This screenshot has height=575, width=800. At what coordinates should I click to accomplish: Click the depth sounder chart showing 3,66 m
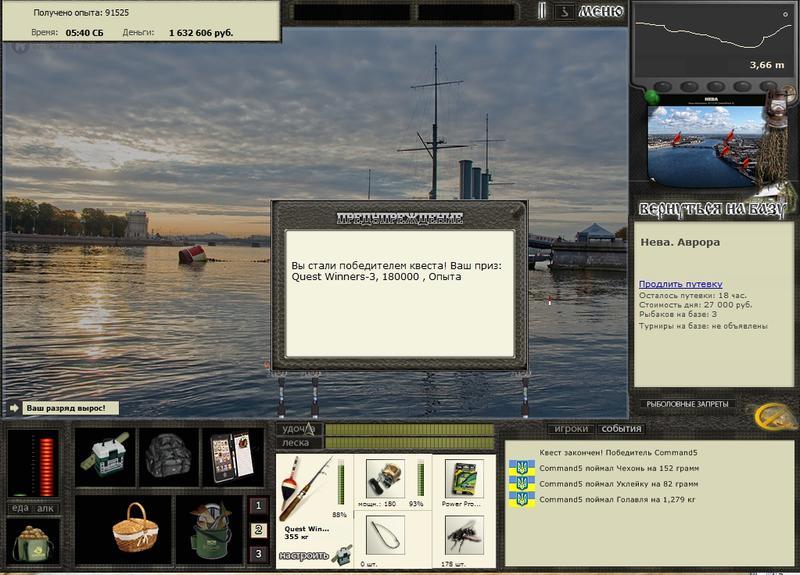(x=712, y=41)
